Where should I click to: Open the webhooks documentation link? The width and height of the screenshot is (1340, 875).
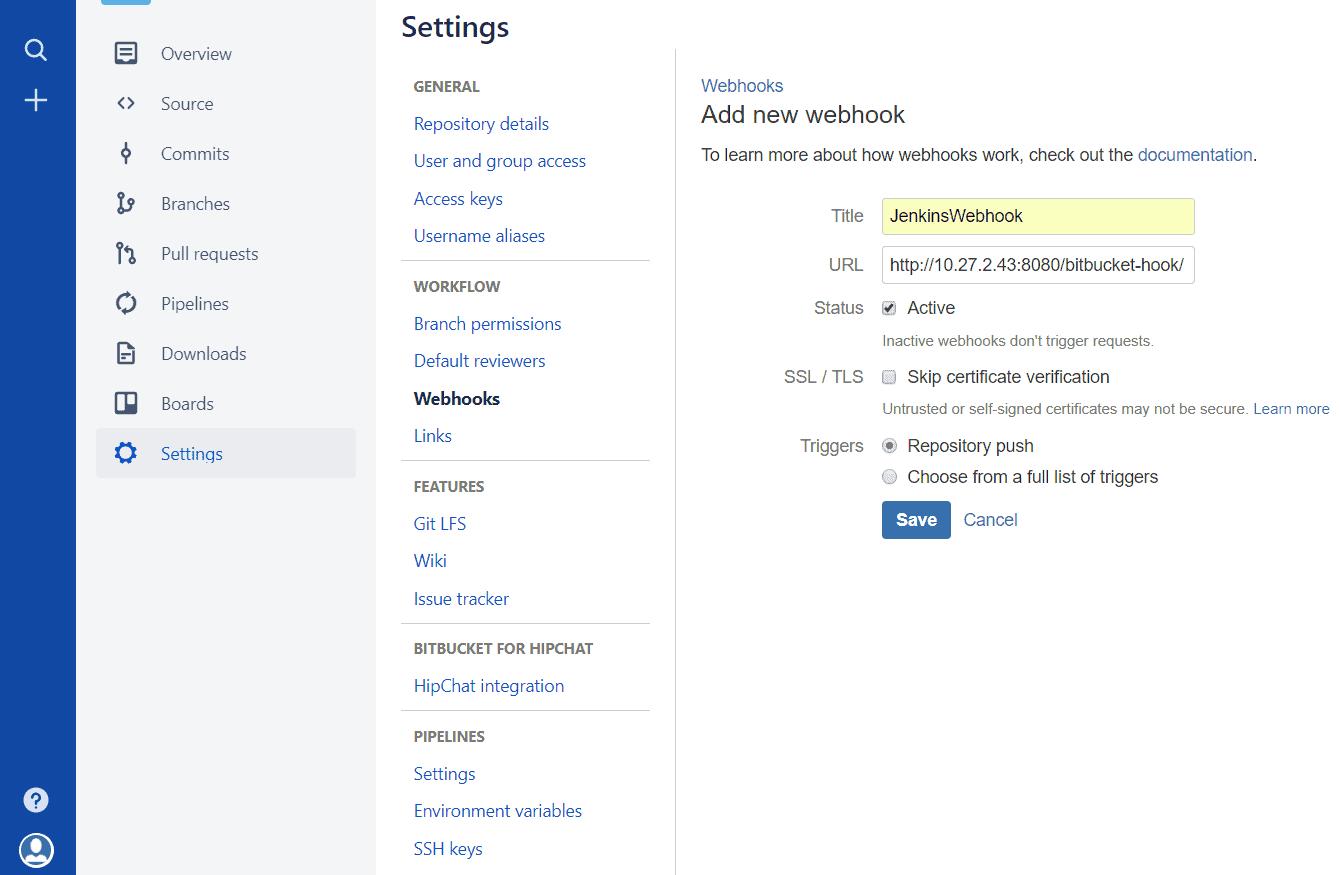1194,155
